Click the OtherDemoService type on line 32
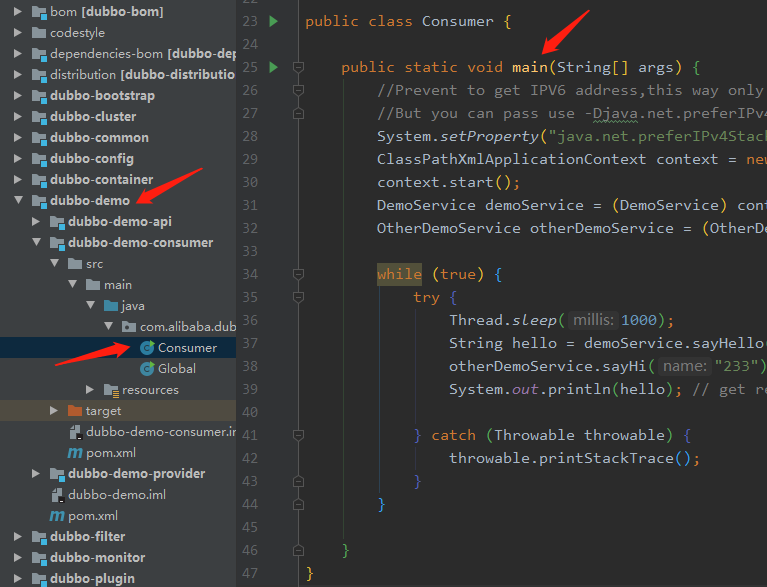This screenshot has height=587, width=767. (449, 228)
